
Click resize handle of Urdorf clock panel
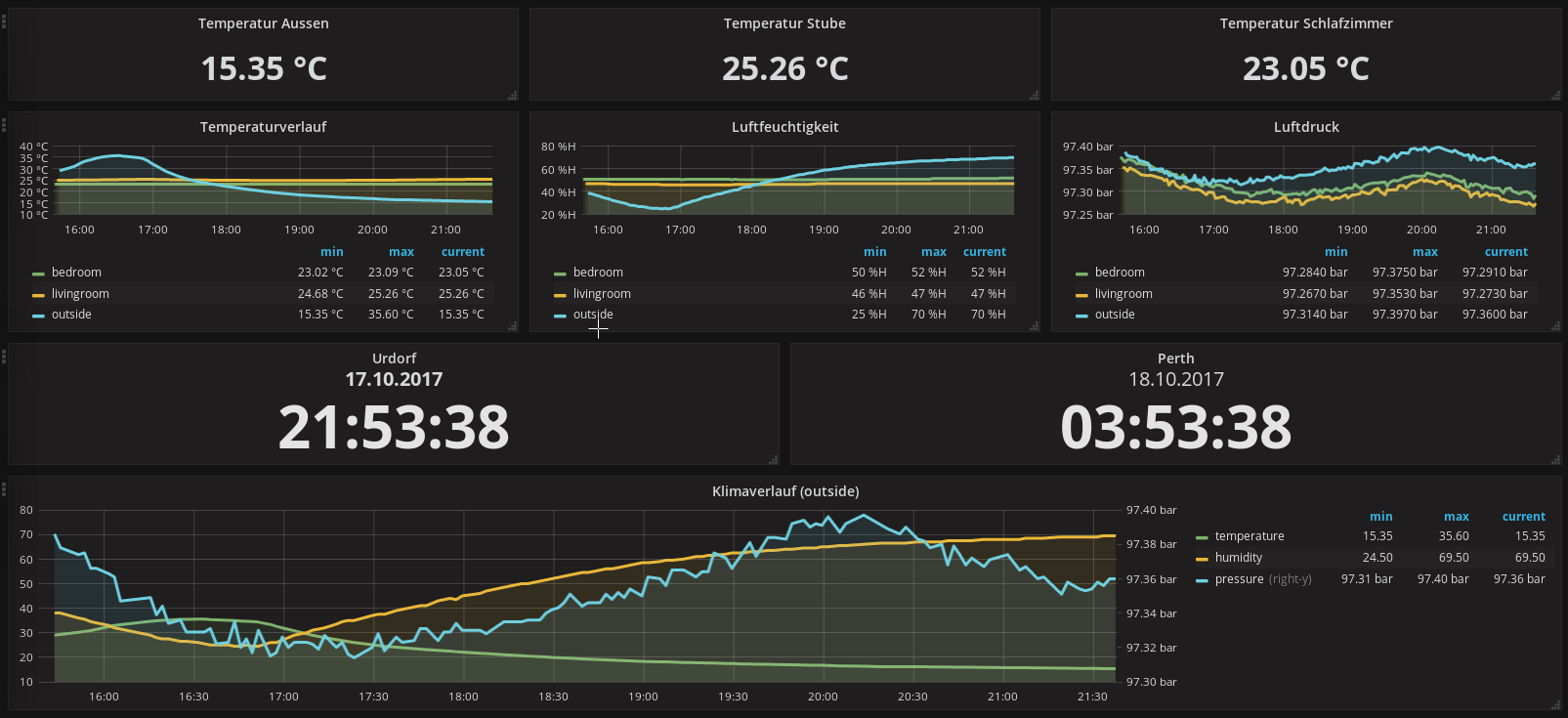(774, 460)
